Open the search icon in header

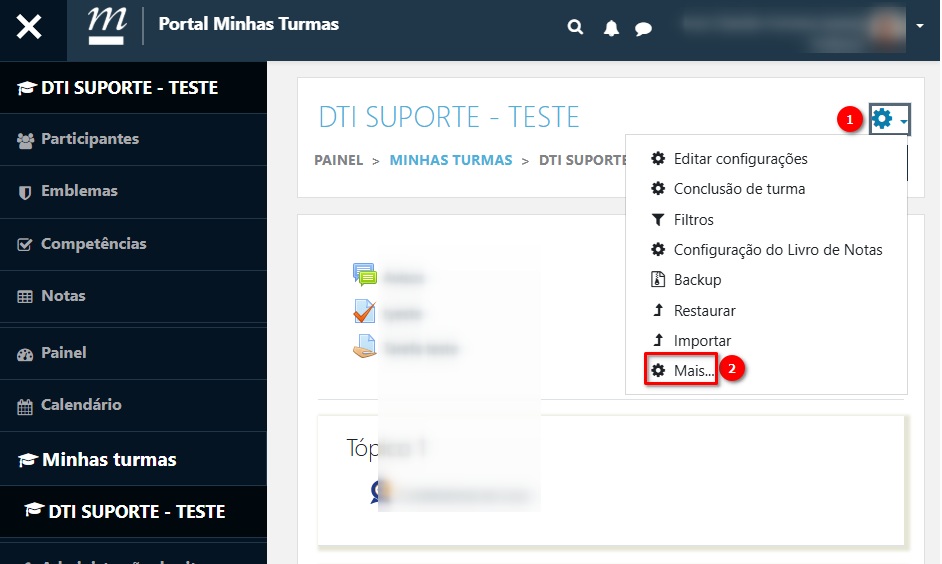click(575, 27)
